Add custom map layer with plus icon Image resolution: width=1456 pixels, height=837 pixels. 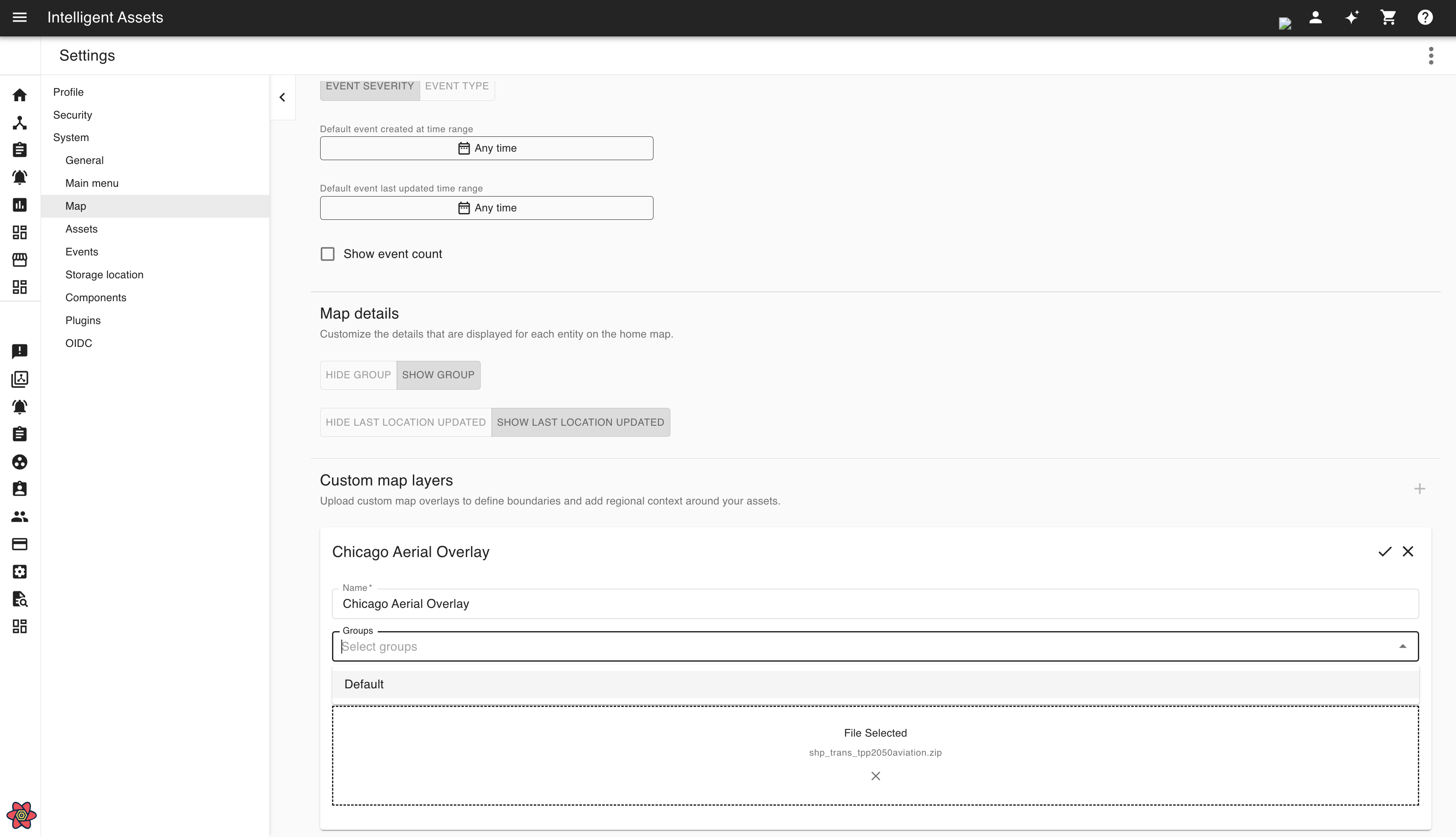[1419, 489]
